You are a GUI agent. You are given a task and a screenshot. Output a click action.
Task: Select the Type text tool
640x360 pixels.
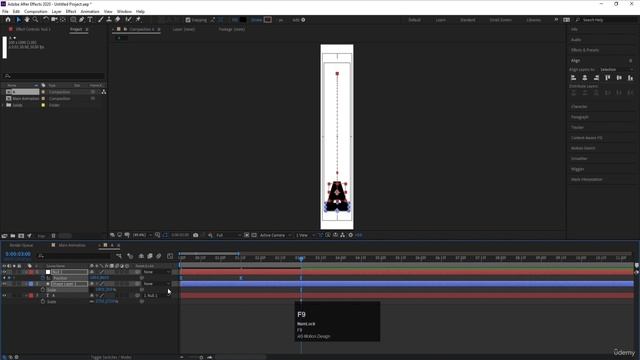pos(90,20)
